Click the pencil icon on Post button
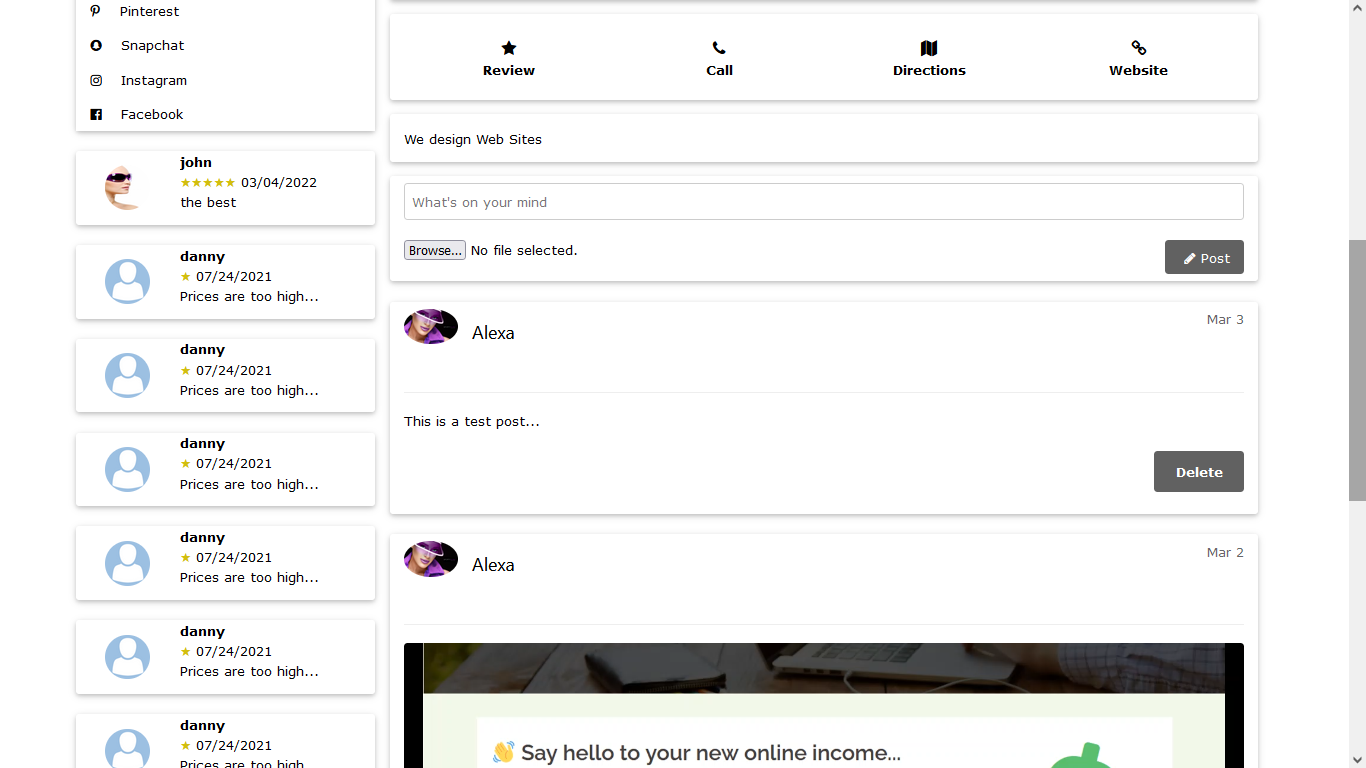The width and height of the screenshot is (1366, 768). pos(1189,258)
